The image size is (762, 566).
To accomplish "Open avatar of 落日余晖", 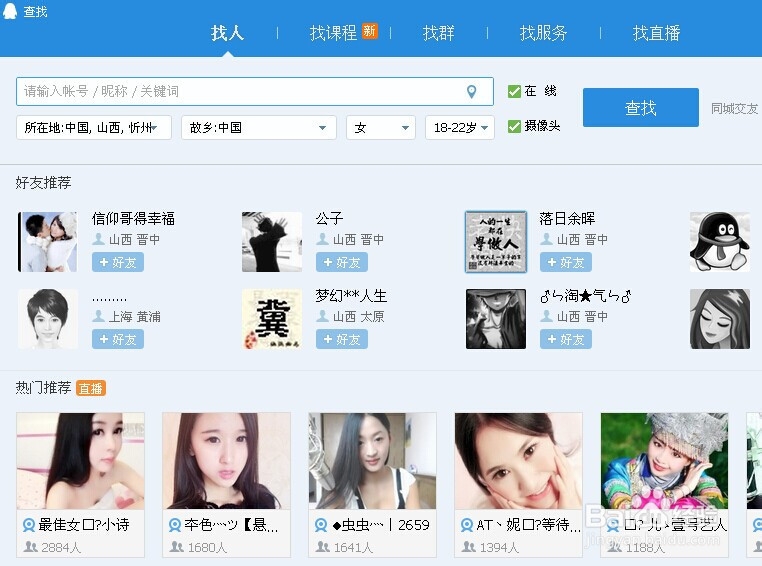I will pos(496,241).
